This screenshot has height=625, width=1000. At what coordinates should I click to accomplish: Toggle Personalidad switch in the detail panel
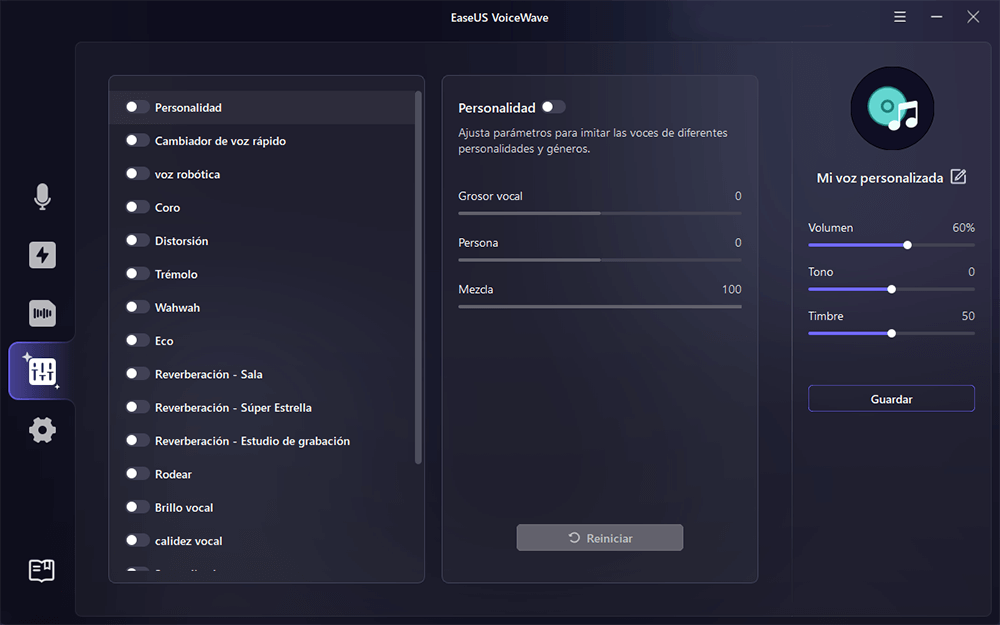pyautogui.click(x=553, y=107)
